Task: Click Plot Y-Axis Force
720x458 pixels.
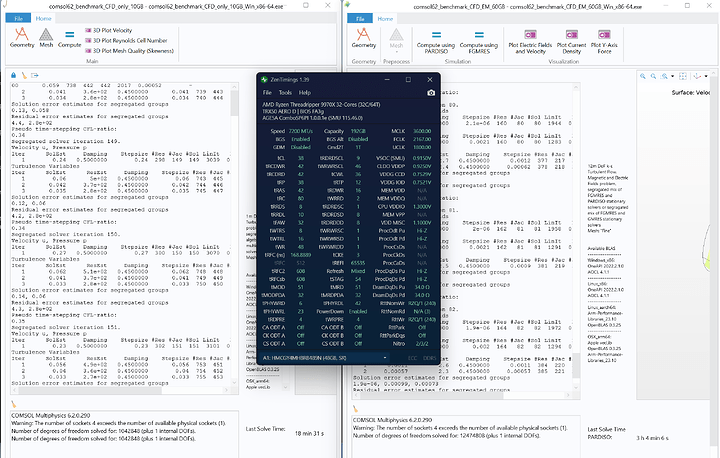Action: [x=604, y=41]
